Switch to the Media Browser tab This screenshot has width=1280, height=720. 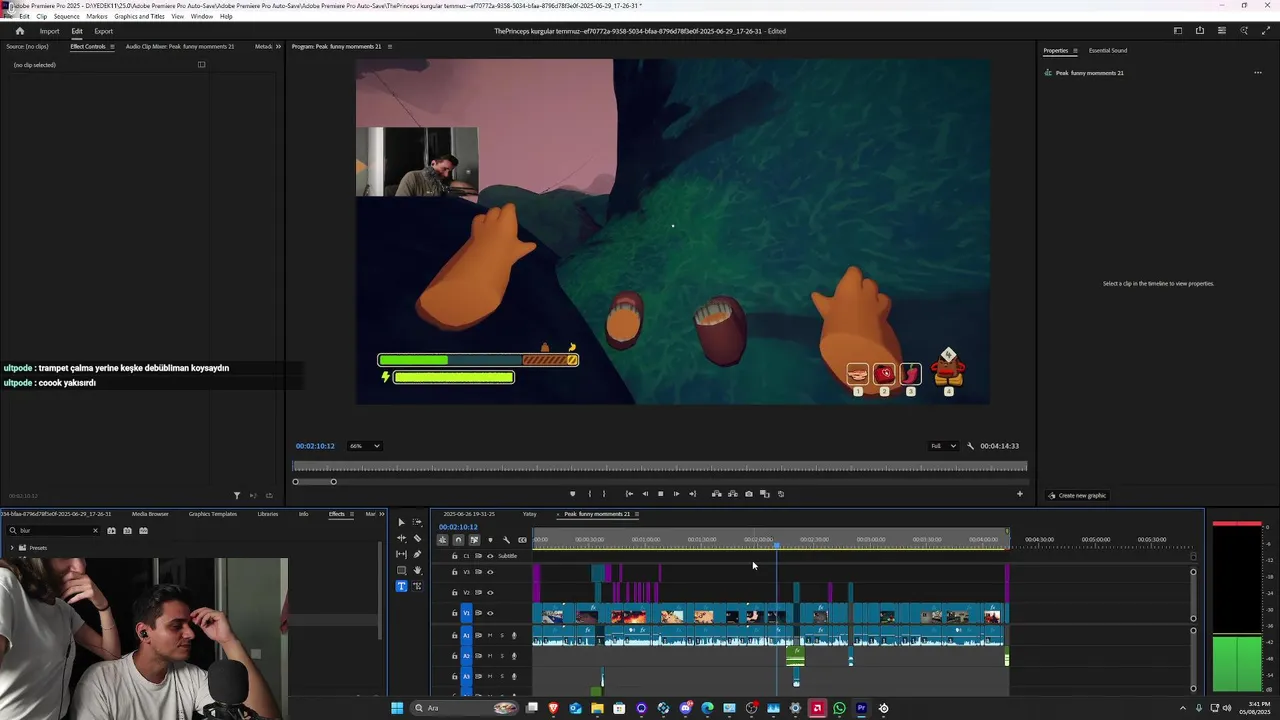tap(150, 514)
